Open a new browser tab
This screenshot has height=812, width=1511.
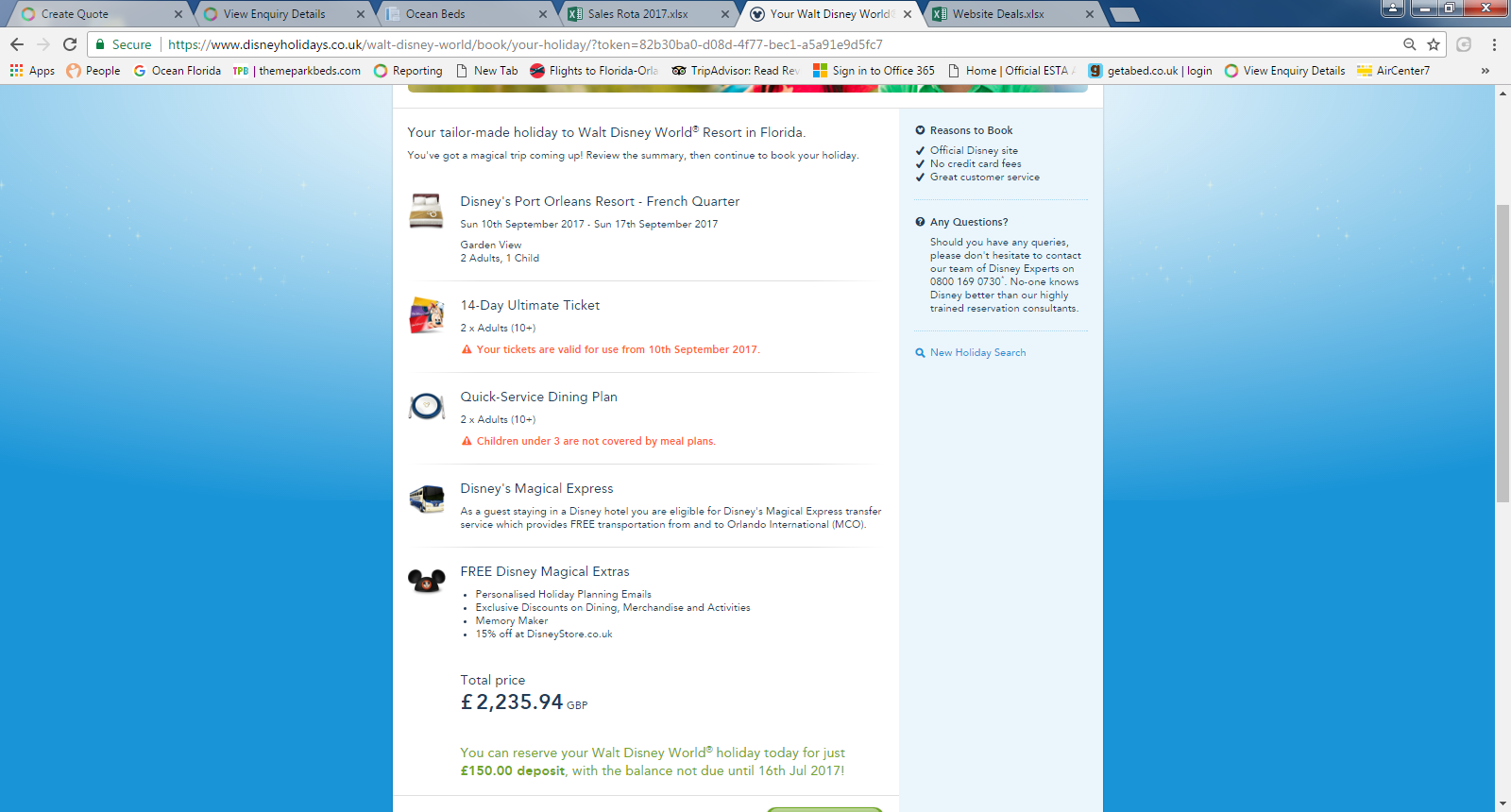click(x=1124, y=14)
